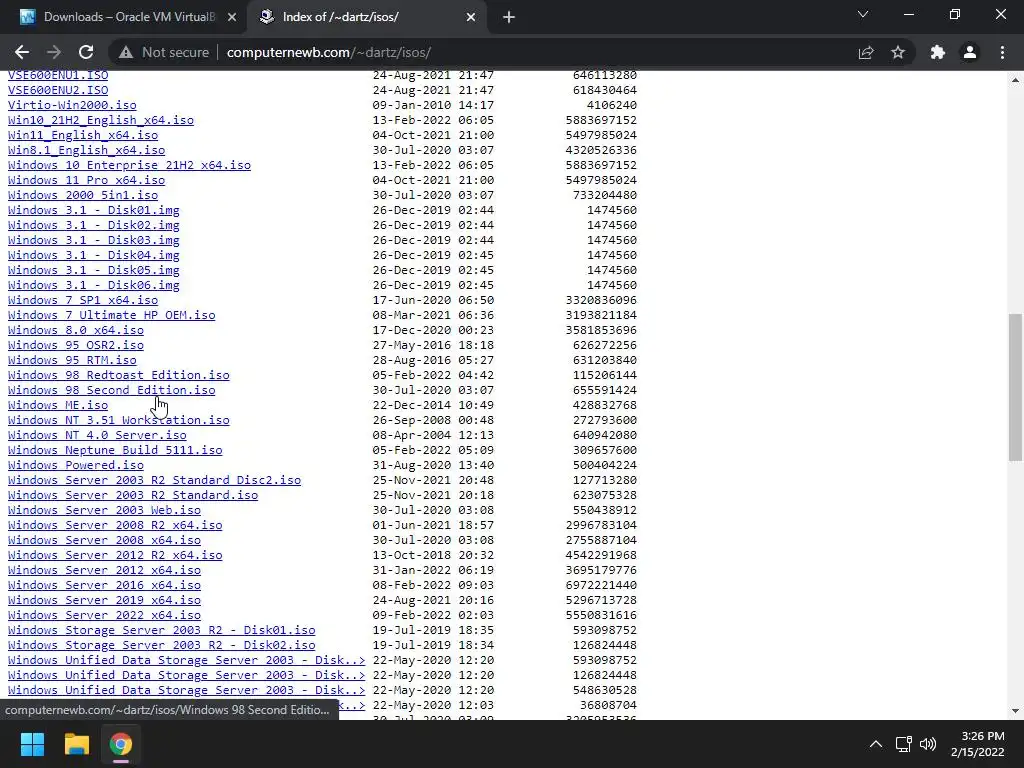Show hidden tray icons chevron
This screenshot has height=768, width=1024.
876,744
